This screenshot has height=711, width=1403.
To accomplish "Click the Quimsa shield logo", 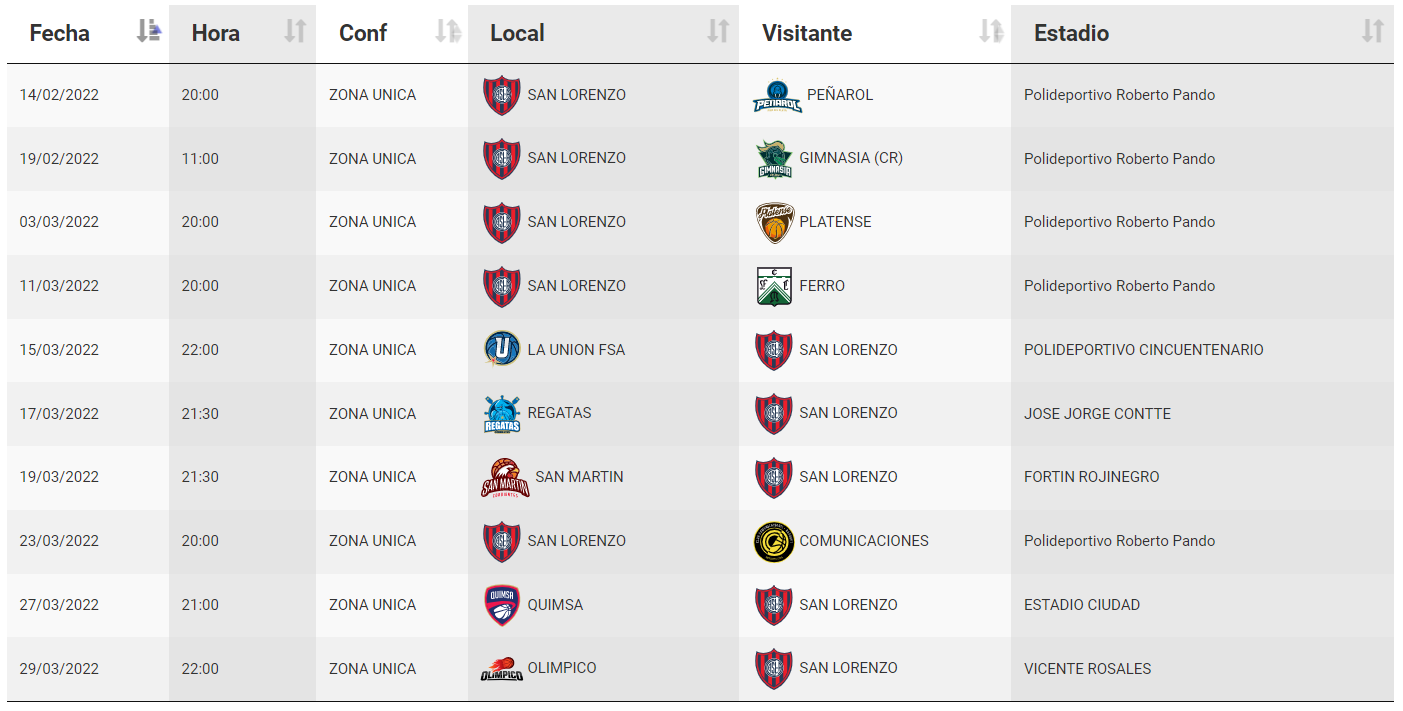I will coord(502,605).
